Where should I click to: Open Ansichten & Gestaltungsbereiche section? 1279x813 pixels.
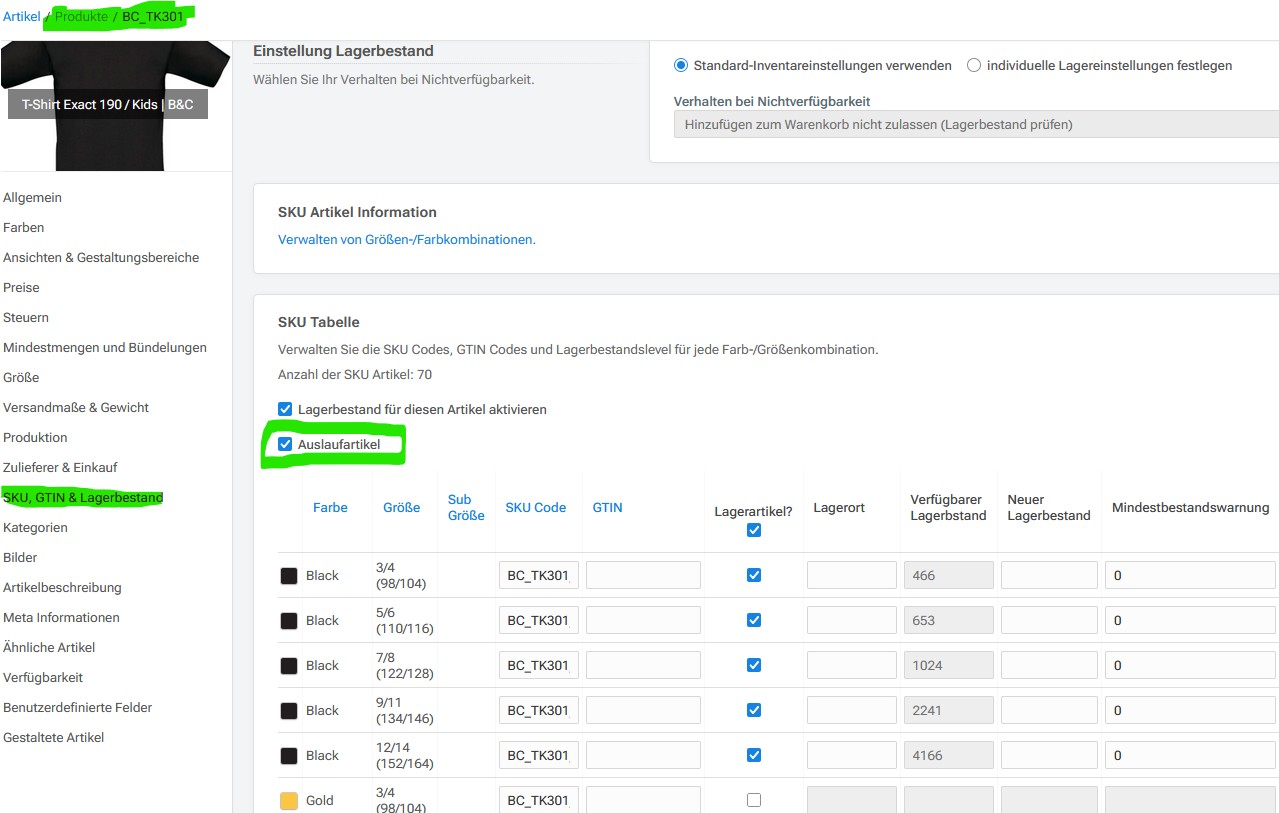pyautogui.click(x=101, y=258)
